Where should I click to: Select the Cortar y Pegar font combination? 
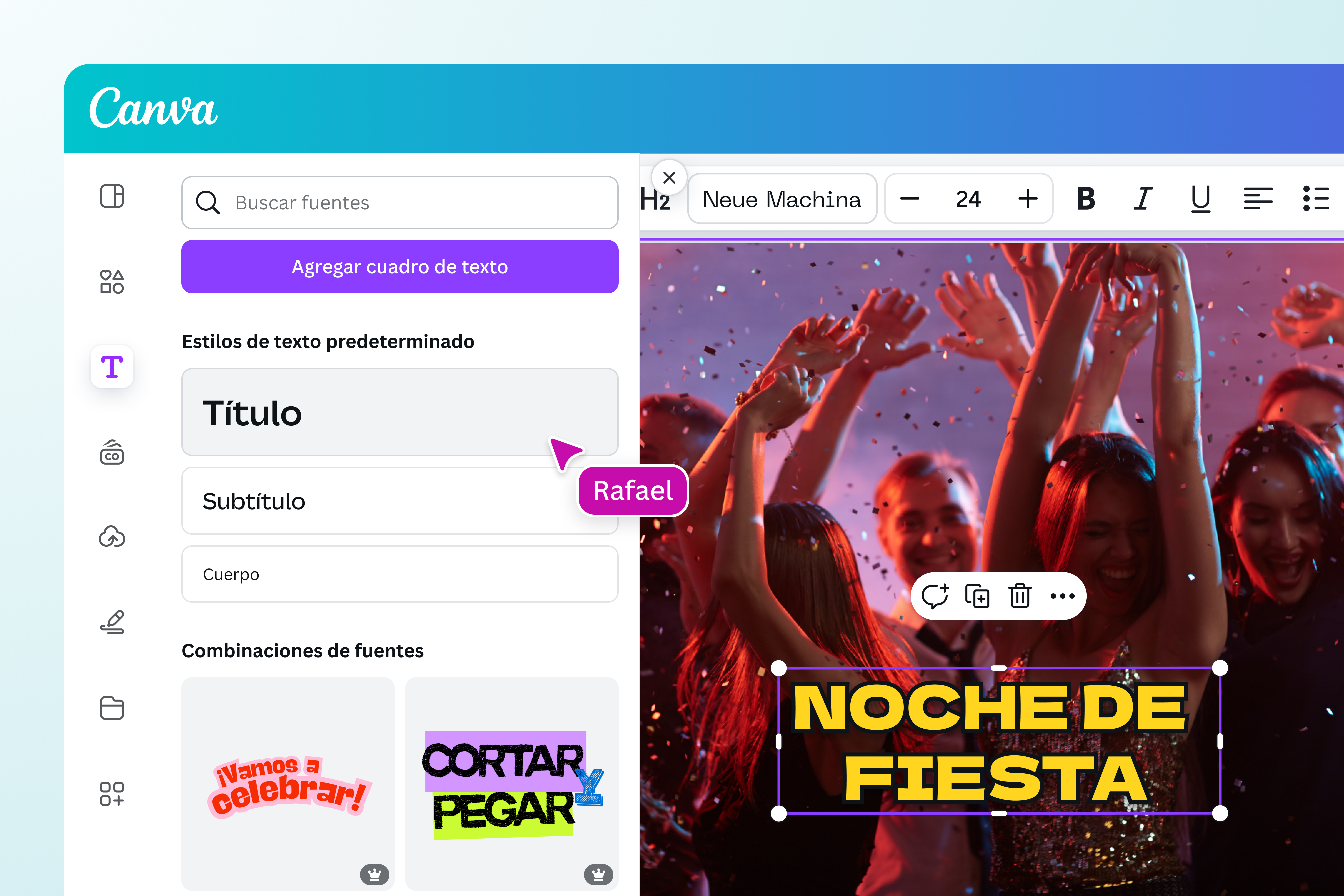512,784
